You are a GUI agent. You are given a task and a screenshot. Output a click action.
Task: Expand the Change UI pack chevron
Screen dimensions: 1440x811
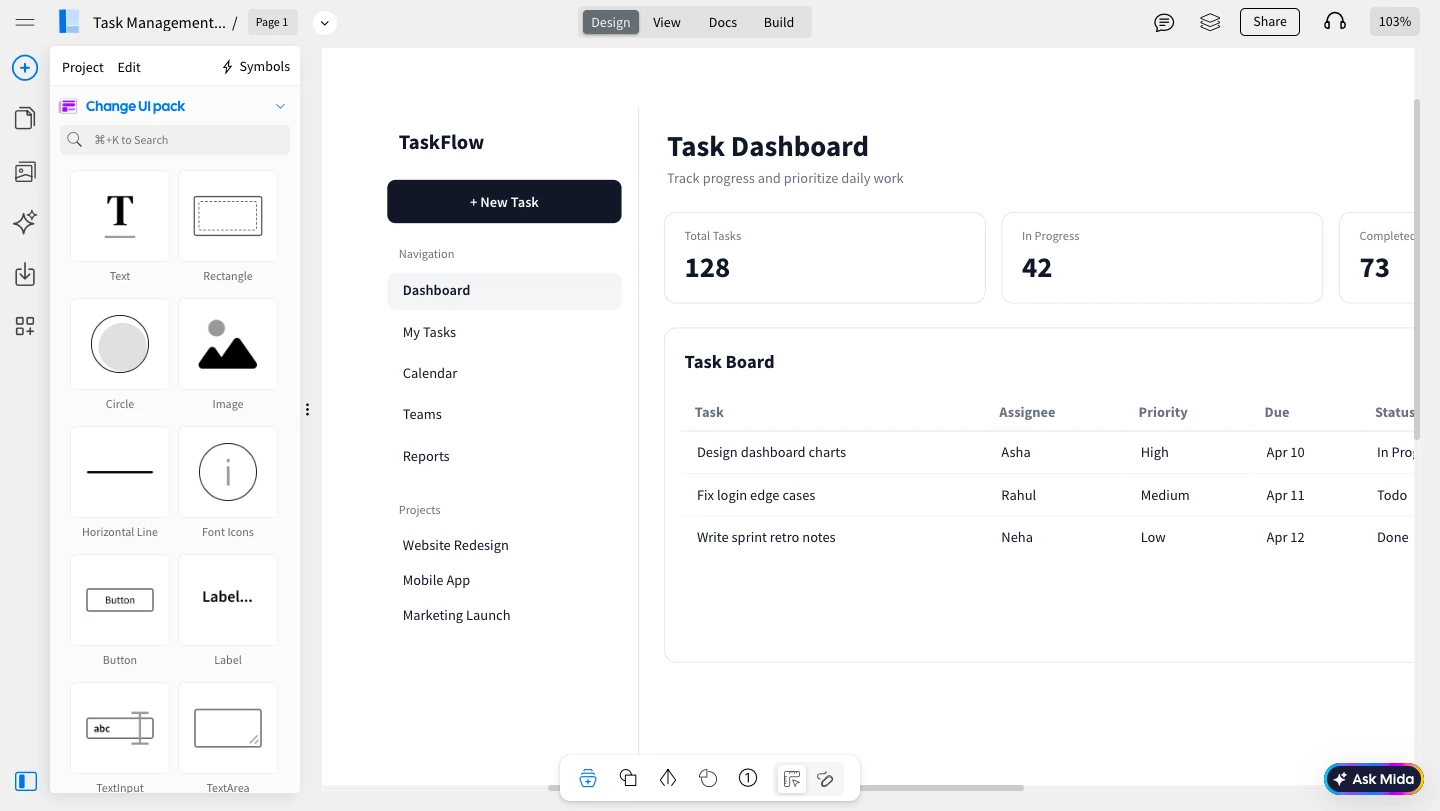tap(280, 106)
